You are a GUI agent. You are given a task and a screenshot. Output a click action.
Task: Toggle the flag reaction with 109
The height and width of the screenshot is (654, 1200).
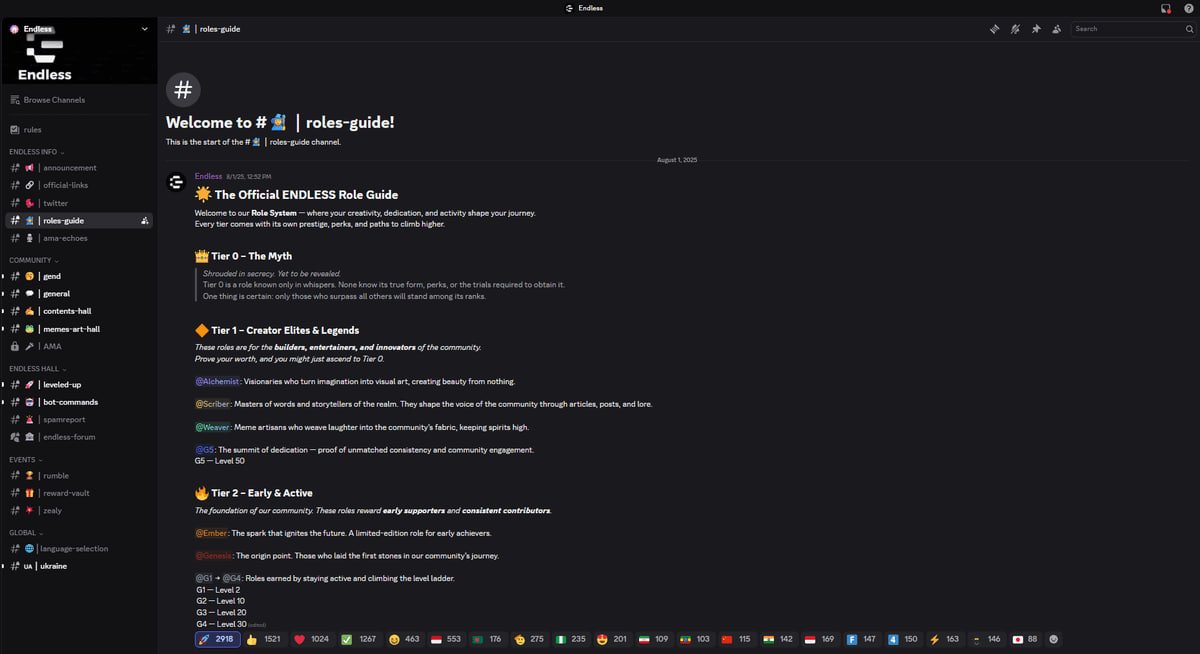pos(653,639)
